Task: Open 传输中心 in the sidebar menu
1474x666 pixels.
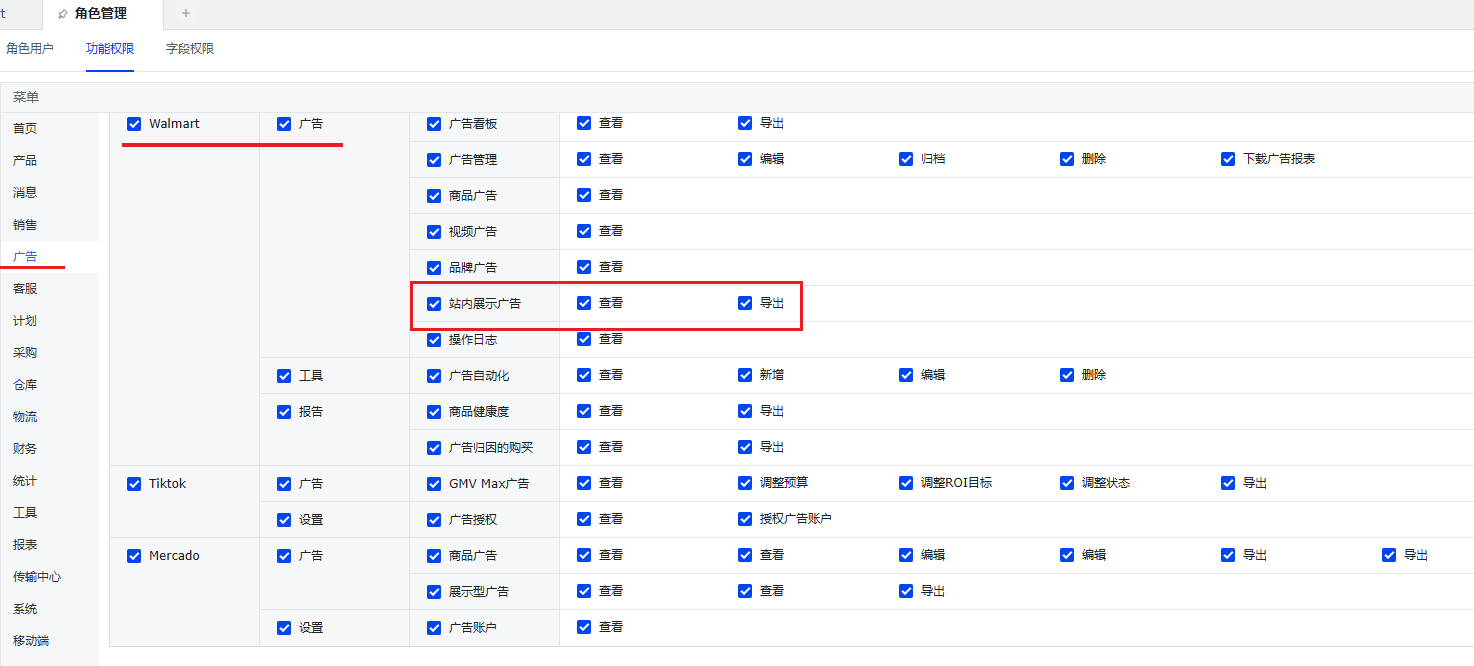Action: (37, 577)
